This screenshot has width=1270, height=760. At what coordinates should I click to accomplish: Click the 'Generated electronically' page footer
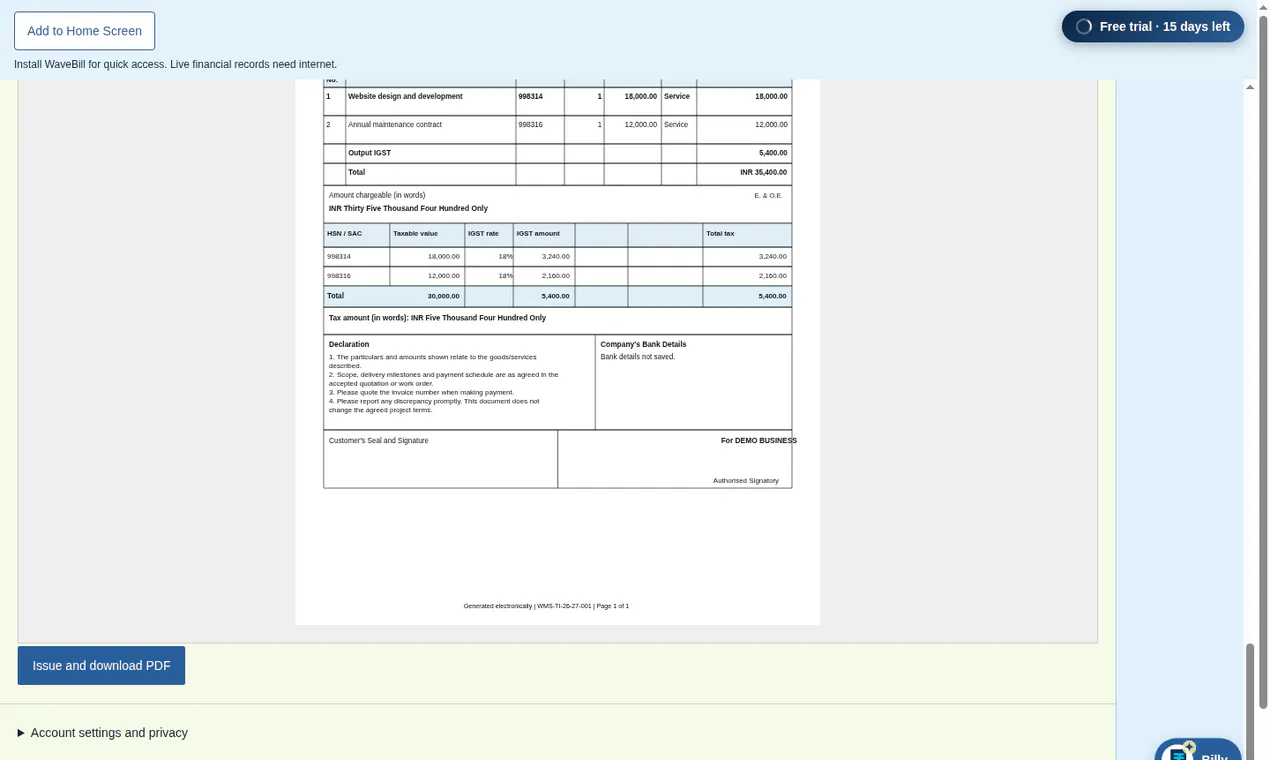point(546,606)
